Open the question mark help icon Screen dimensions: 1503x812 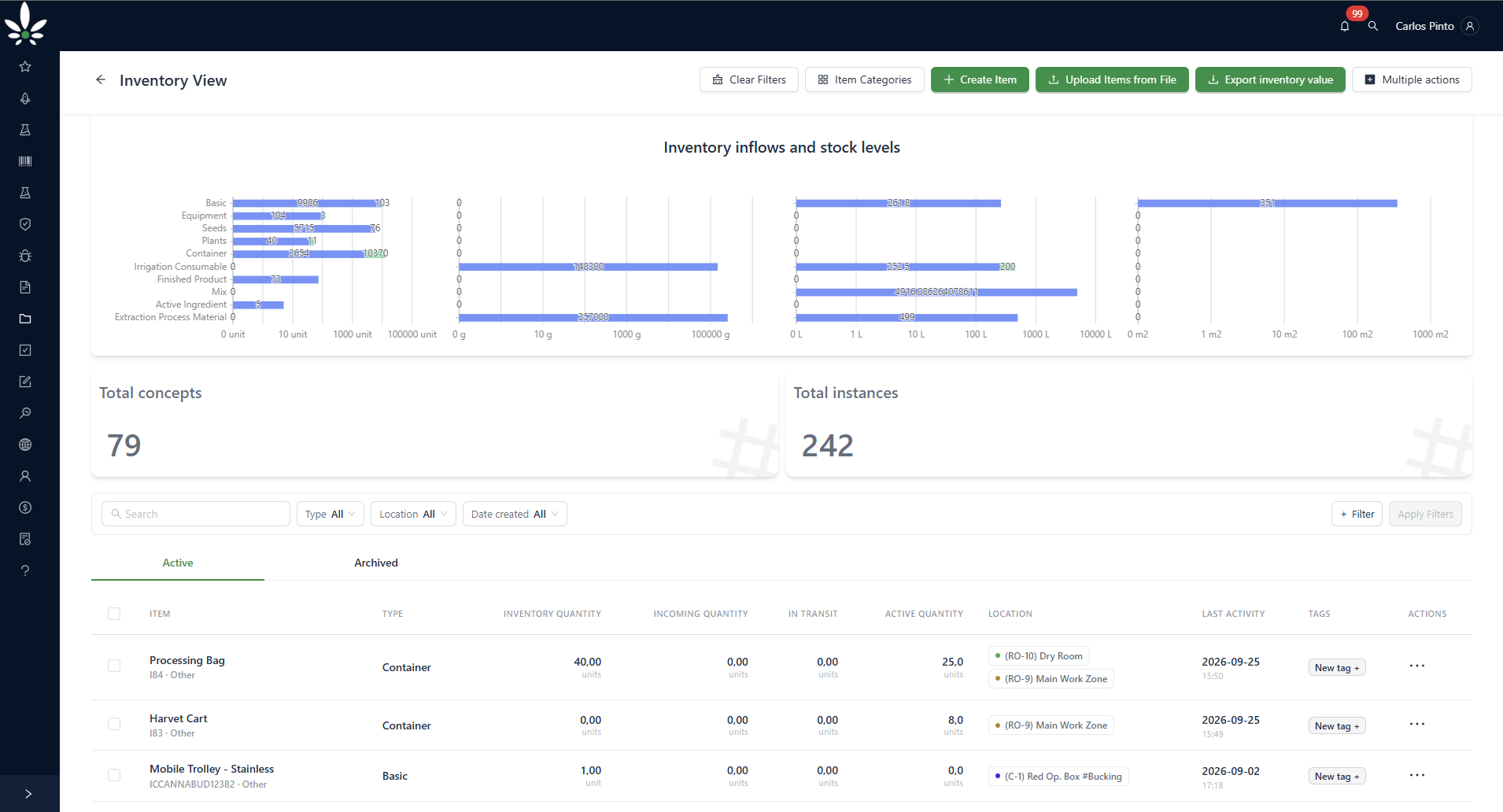pyautogui.click(x=25, y=570)
